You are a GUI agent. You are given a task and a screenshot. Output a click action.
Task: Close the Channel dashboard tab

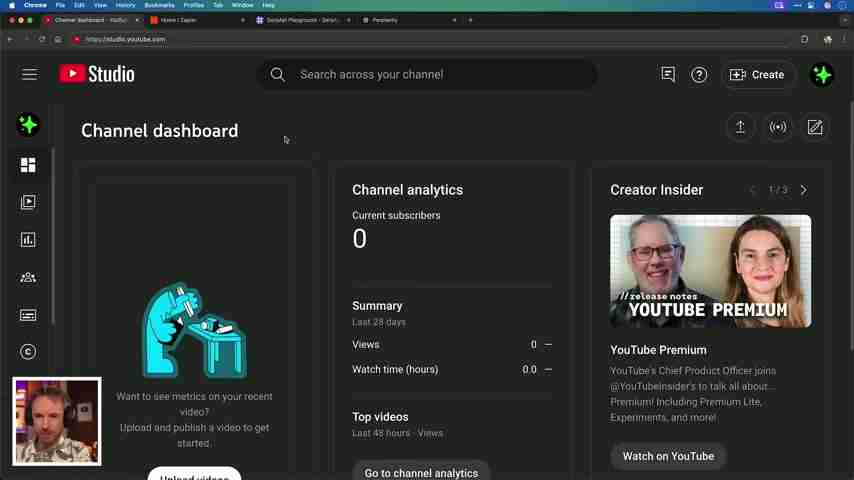click(137, 20)
